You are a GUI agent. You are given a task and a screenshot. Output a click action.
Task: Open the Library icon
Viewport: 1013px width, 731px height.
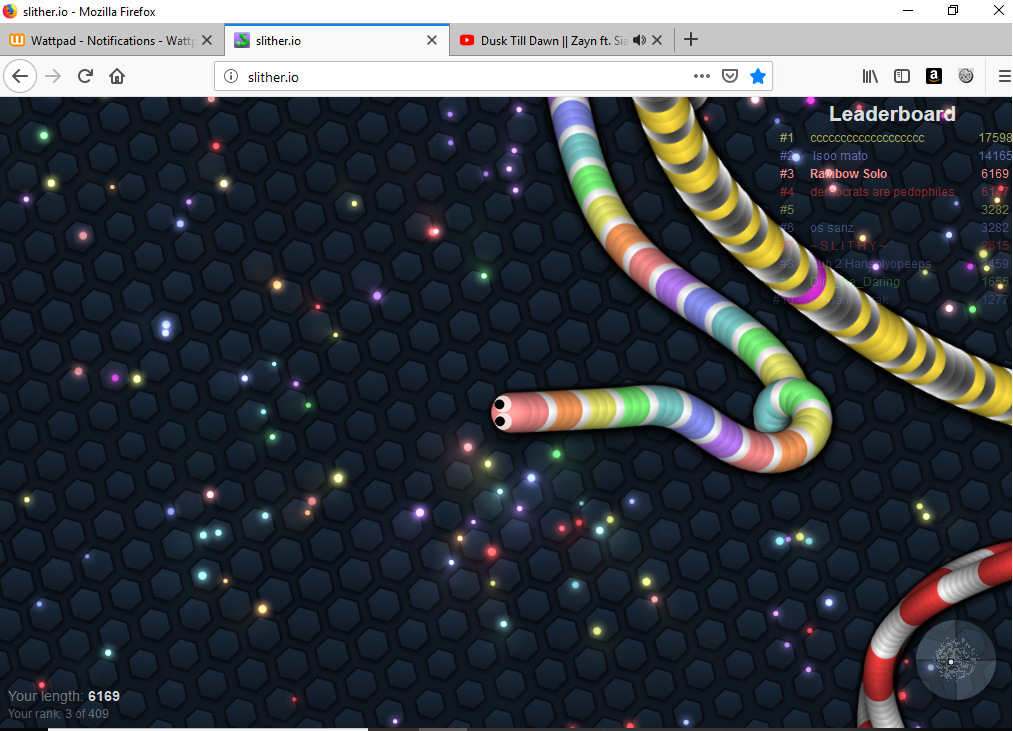tap(870, 76)
